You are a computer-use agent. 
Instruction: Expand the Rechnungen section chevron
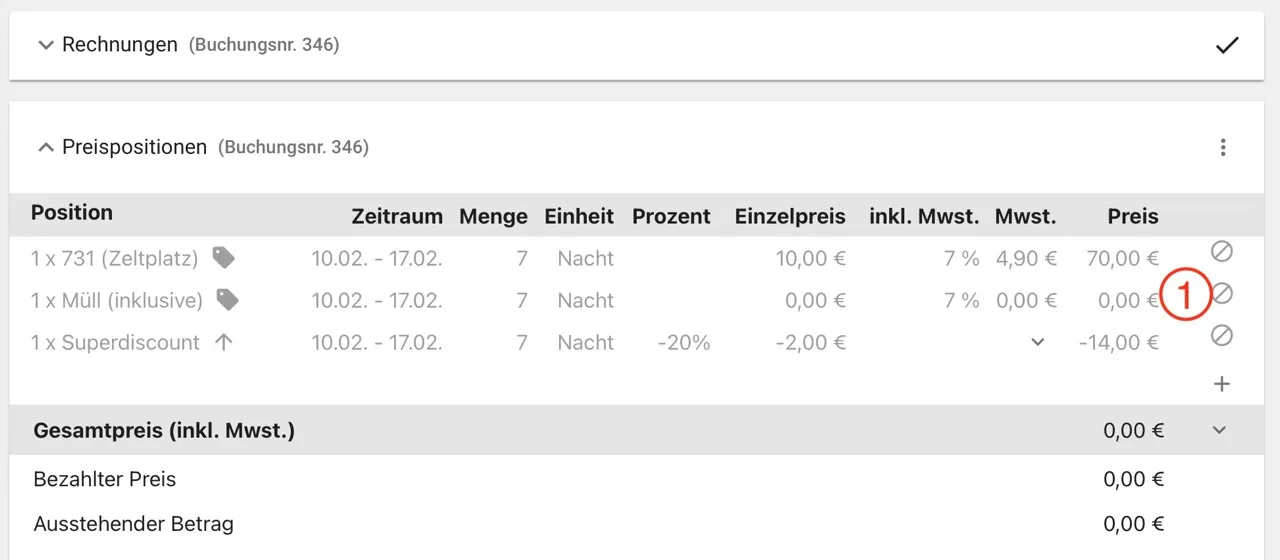tap(45, 45)
